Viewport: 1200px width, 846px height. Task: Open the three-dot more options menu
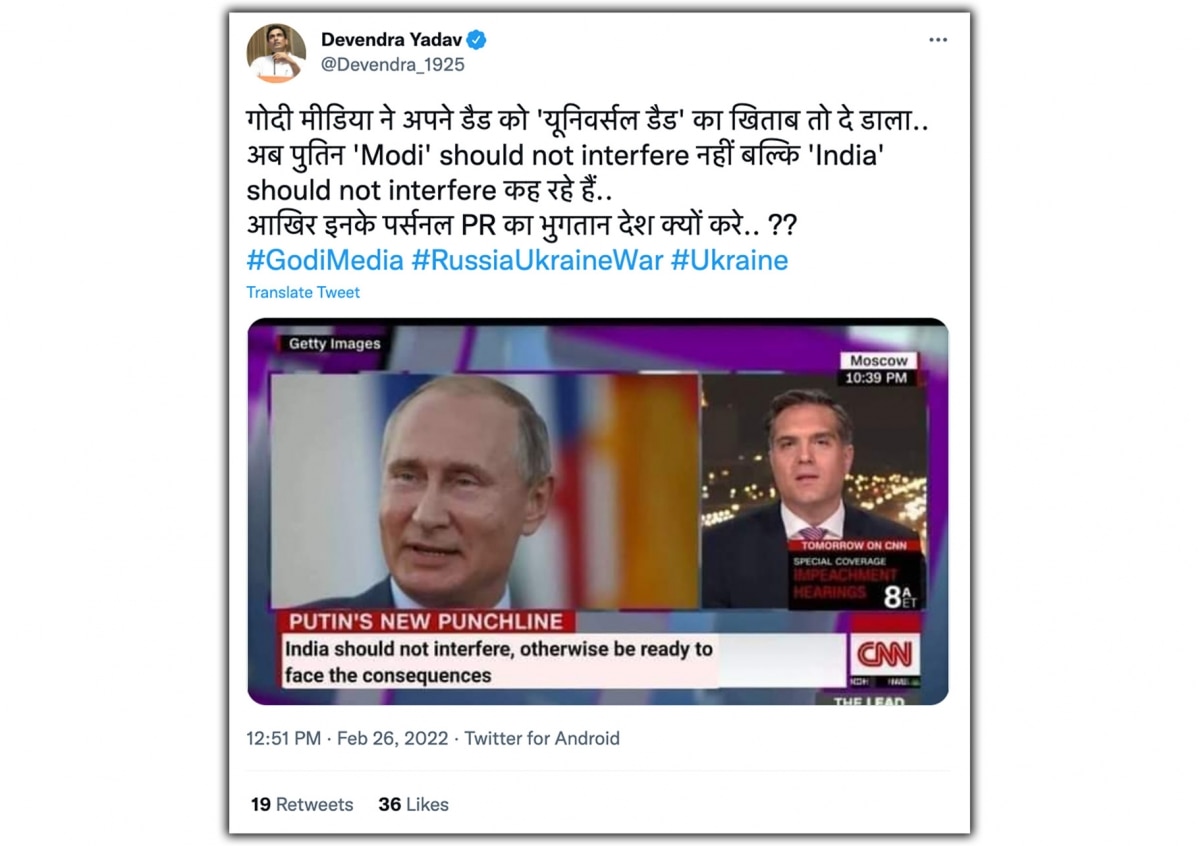(937, 40)
